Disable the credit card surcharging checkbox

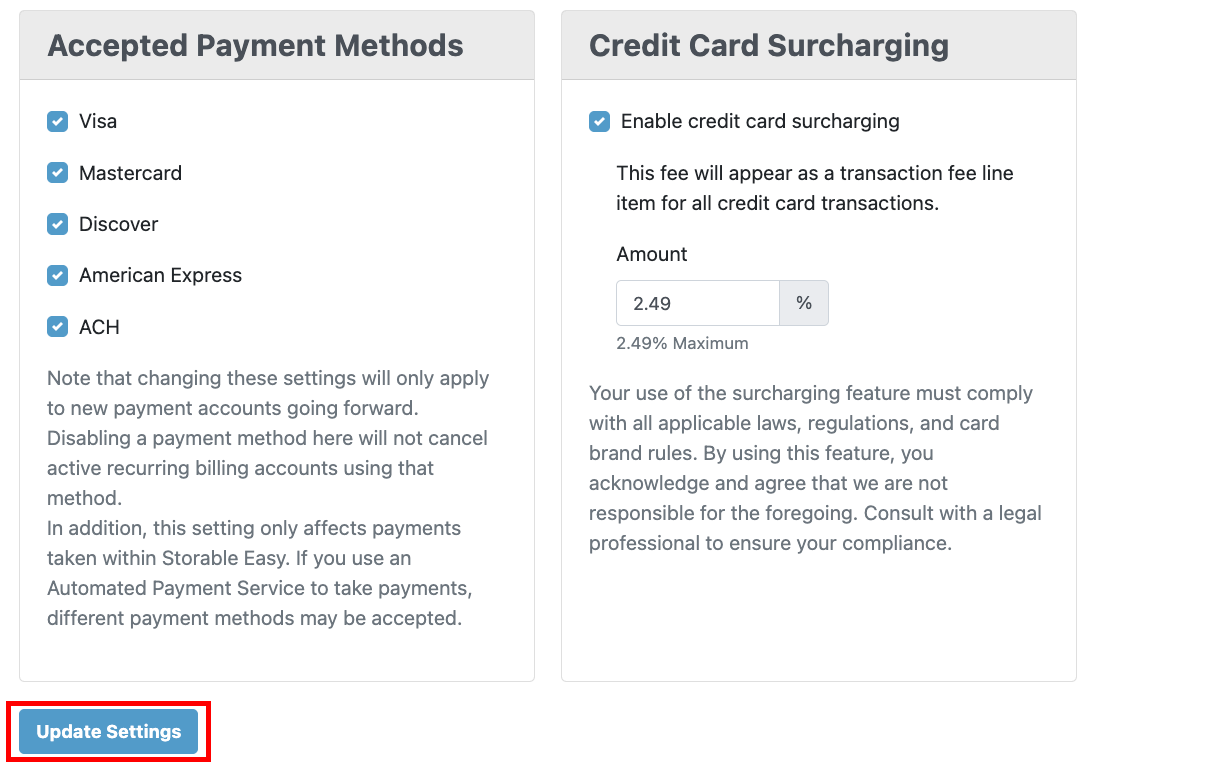click(x=600, y=122)
